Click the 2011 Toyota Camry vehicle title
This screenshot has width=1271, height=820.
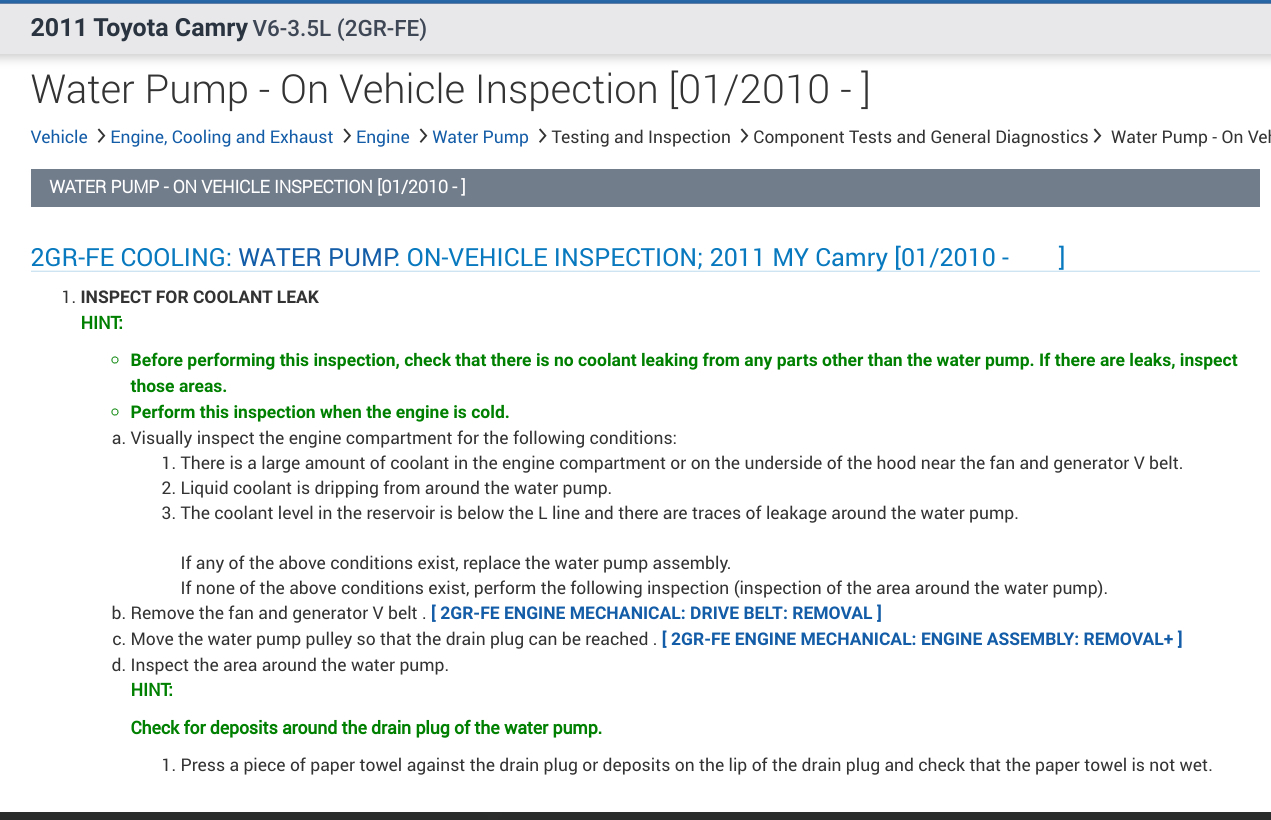pos(139,28)
